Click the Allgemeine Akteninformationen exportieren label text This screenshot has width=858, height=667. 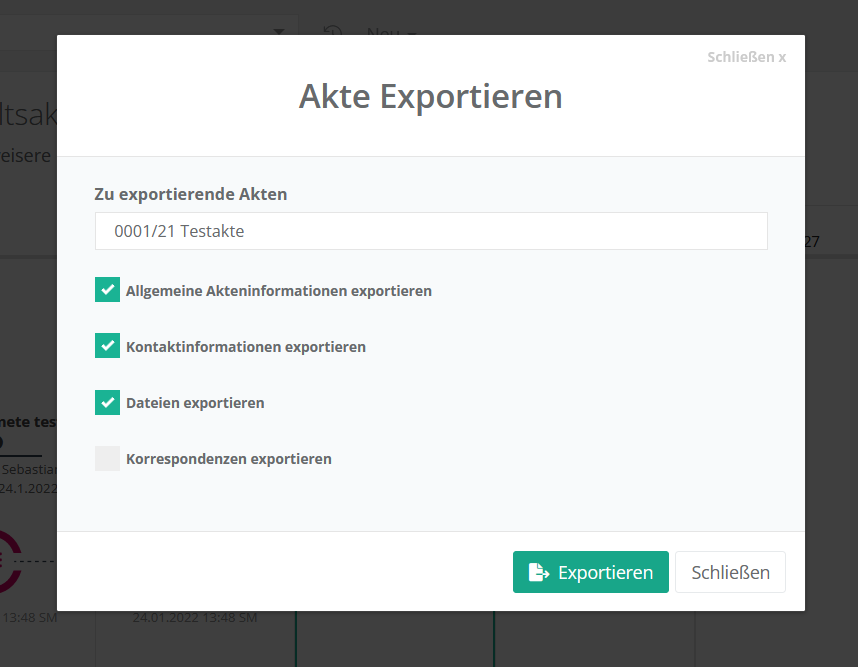pos(279,291)
